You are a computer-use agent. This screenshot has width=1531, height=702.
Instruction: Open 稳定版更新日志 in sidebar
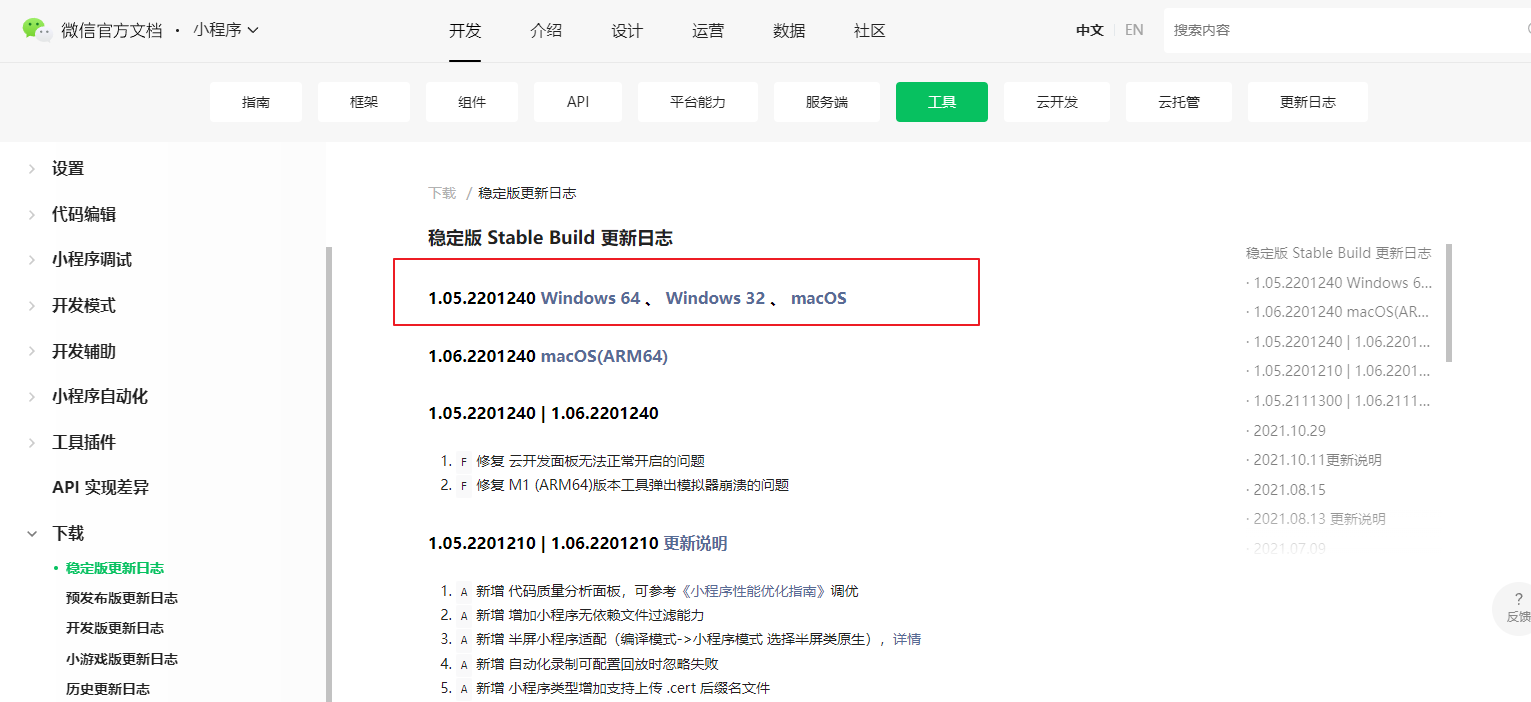point(115,568)
